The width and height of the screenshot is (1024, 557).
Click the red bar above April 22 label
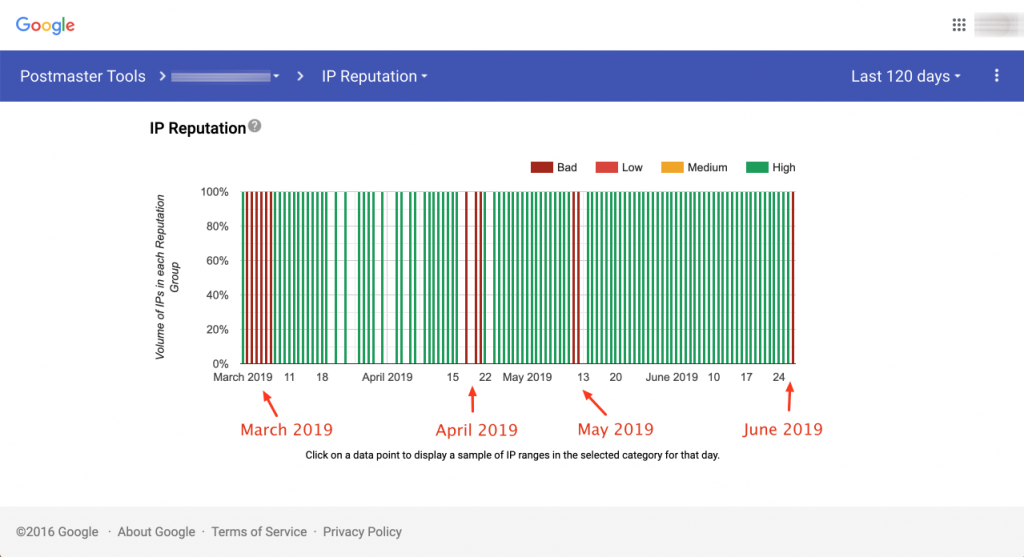click(x=481, y=278)
